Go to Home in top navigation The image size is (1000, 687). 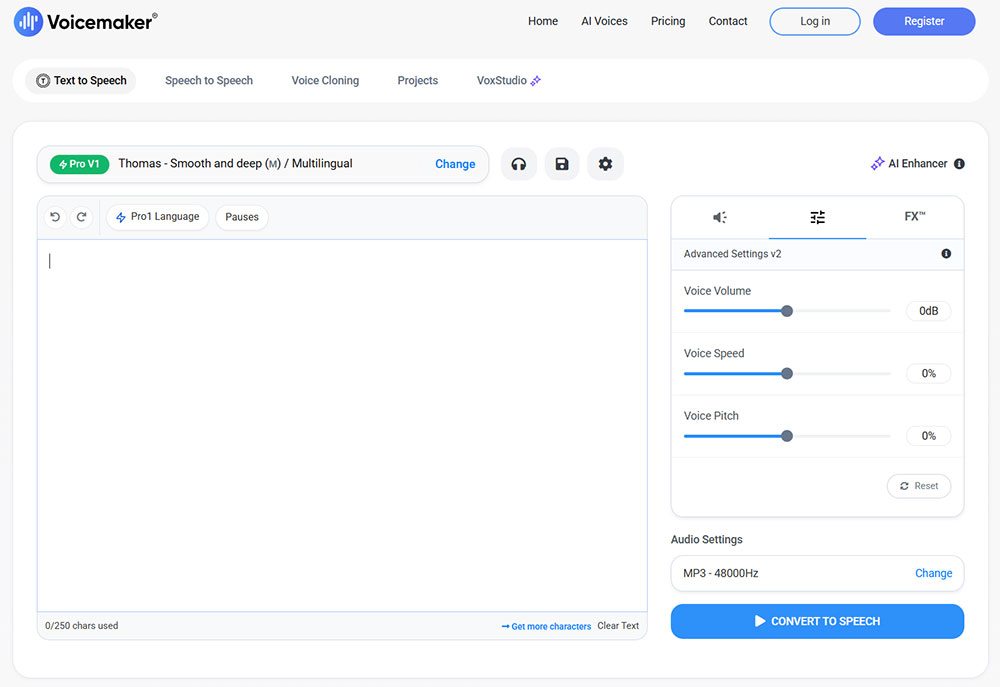pos(543,21)
